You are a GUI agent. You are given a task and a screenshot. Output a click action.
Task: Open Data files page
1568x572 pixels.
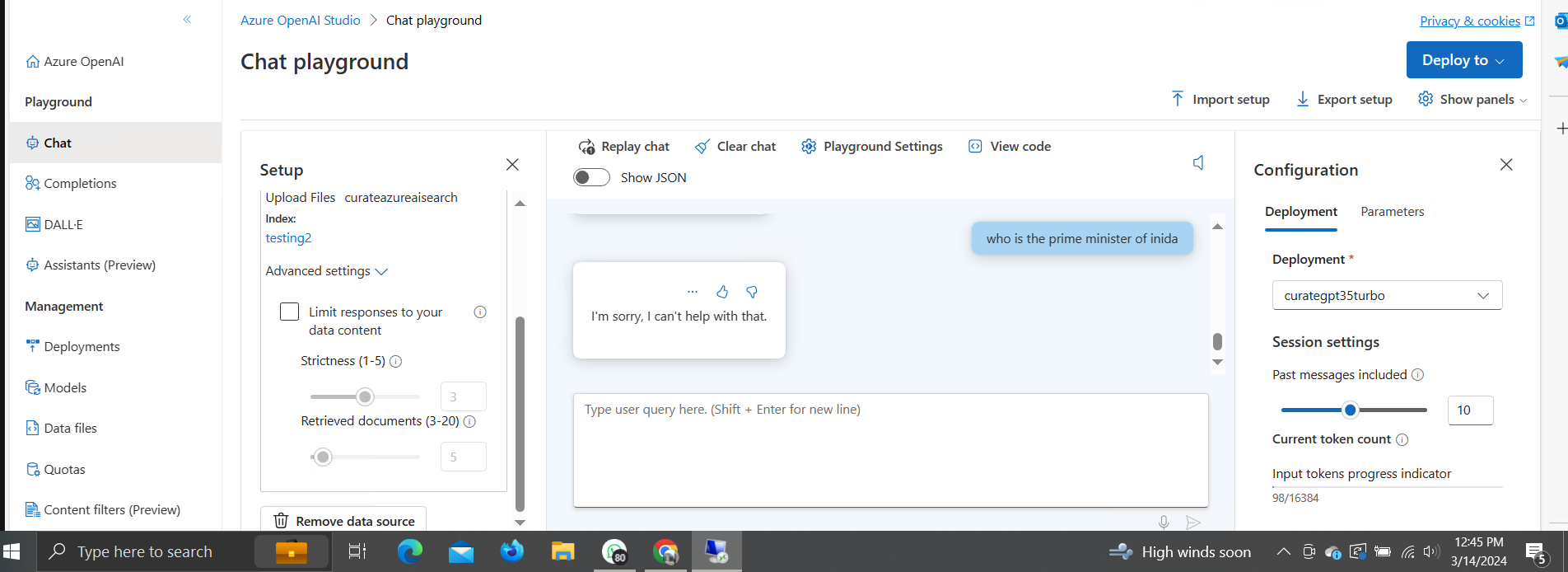(x=61, y=428)
